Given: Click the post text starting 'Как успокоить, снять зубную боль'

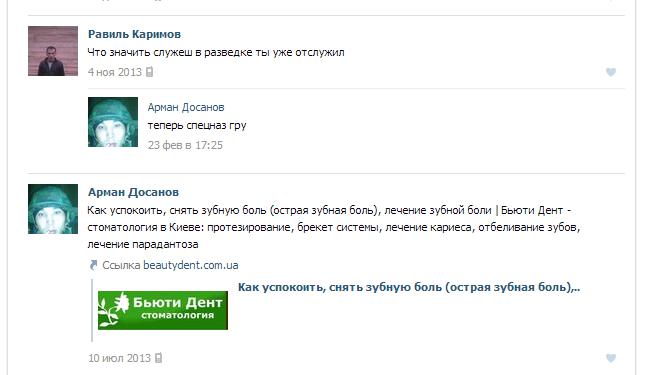Looking at the screenshot, I should 334,227.
